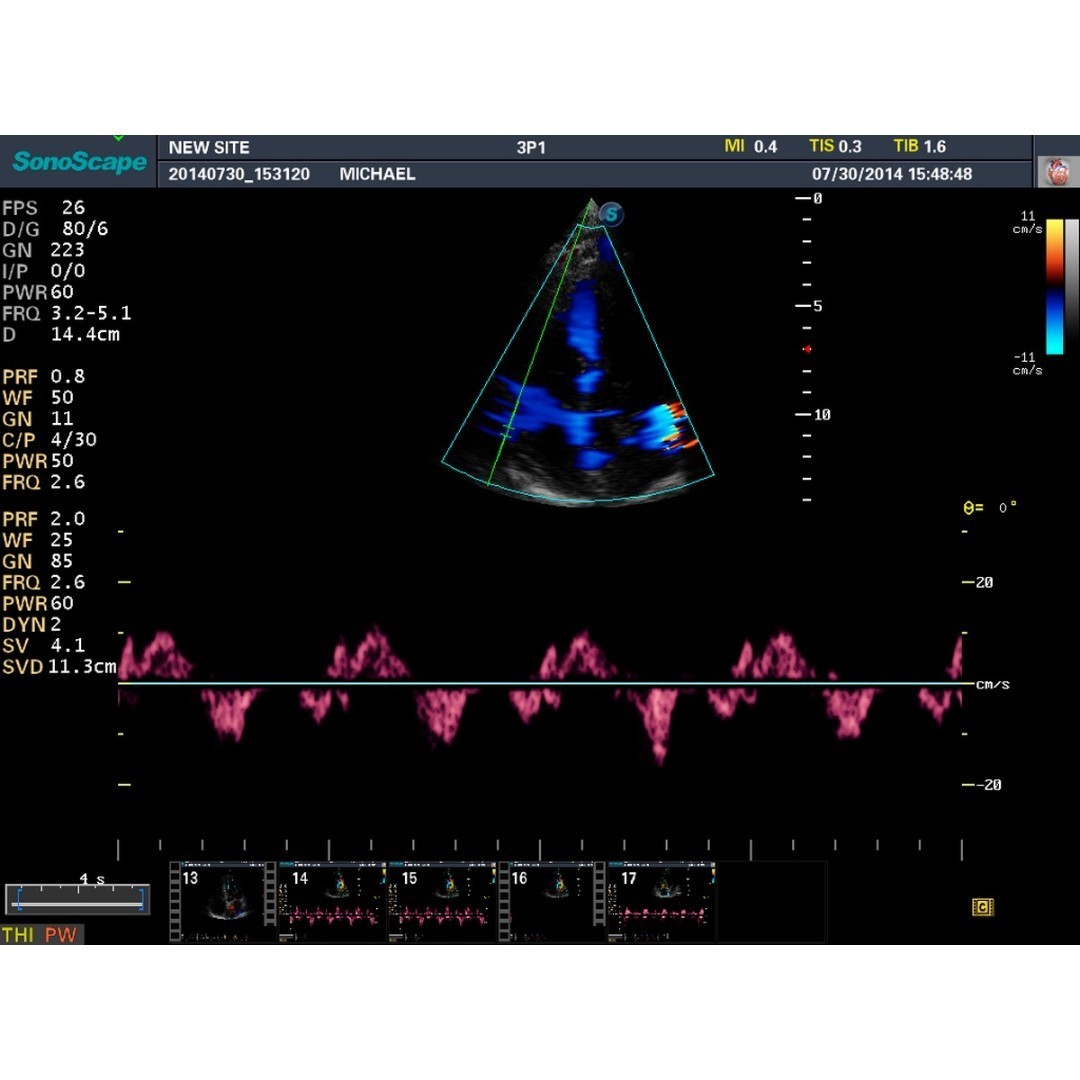Open saved image thumbnail 15

pyautogui.click(x=442, y=902)
